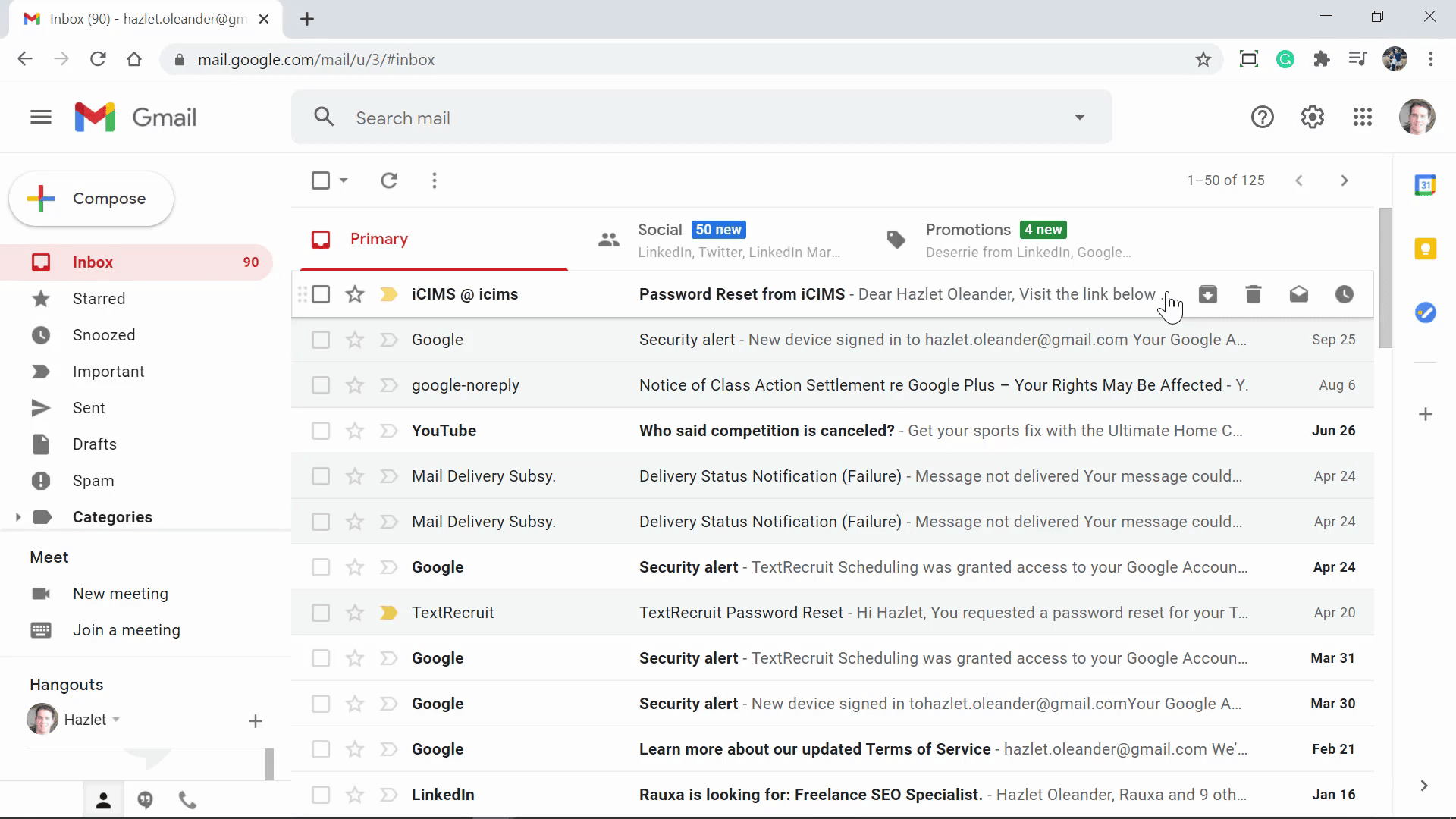
Task: Reload the page in Chrome
Action: click(98, 59)
